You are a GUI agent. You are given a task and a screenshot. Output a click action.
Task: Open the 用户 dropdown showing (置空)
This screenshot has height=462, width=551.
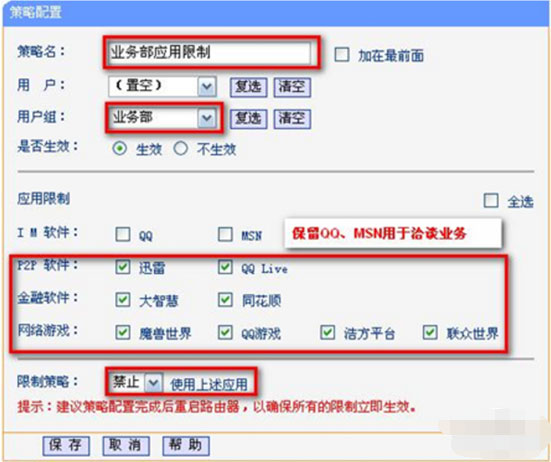pos(162,86)
